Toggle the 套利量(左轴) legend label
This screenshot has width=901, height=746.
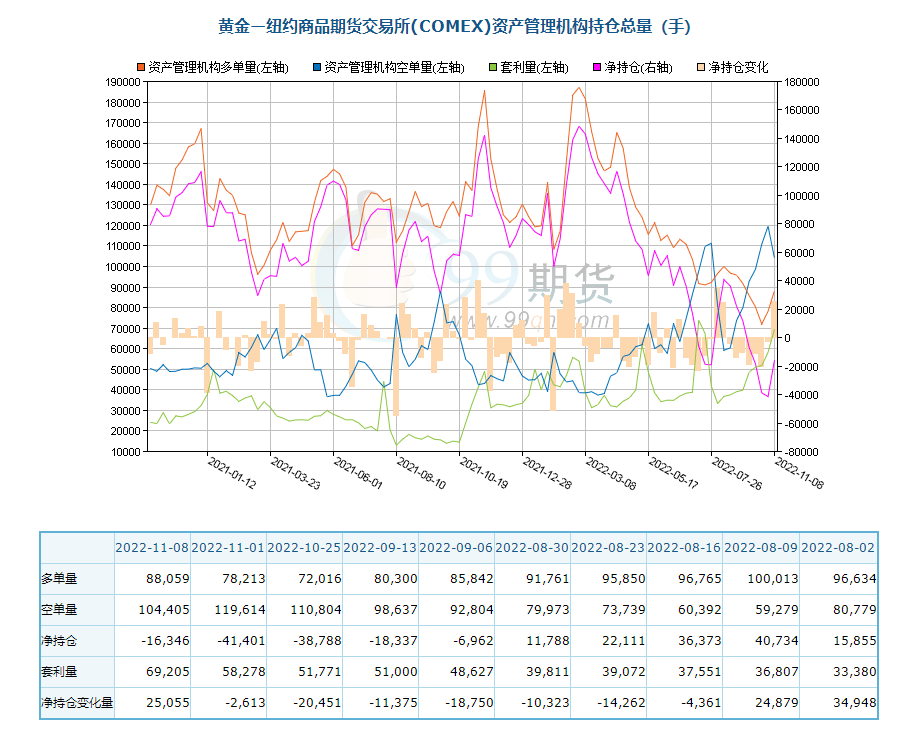[534, 67]
